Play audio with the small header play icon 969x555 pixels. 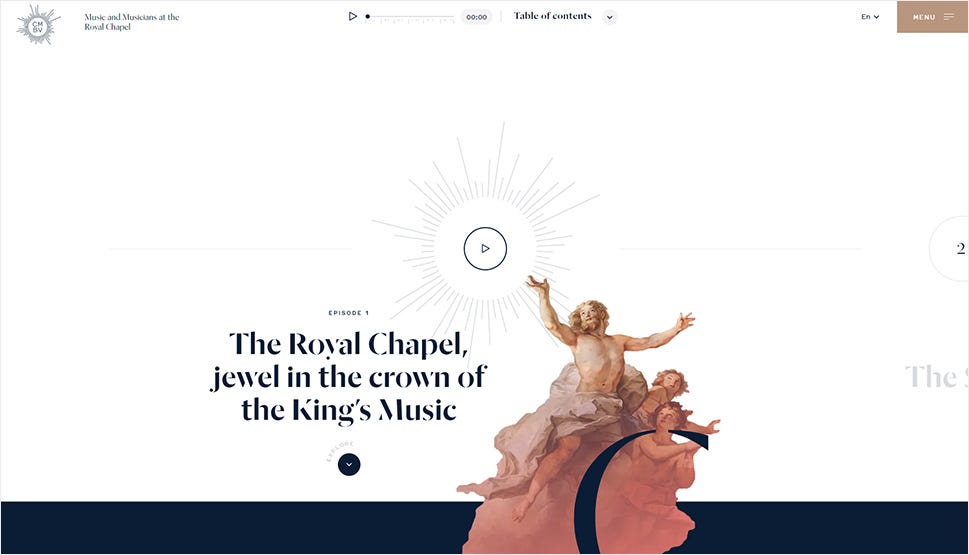tap(352, 16)
